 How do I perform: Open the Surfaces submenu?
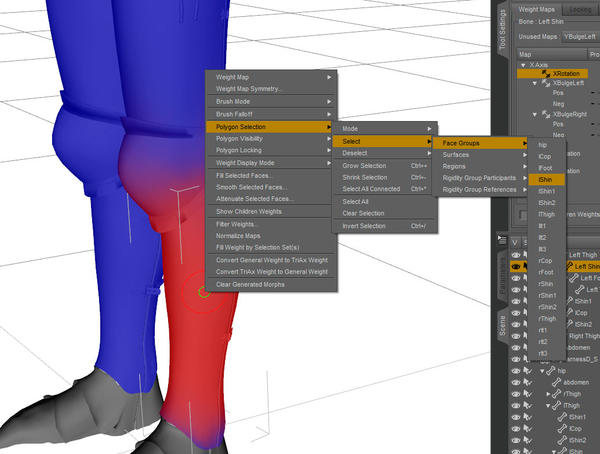click(480, 155)
